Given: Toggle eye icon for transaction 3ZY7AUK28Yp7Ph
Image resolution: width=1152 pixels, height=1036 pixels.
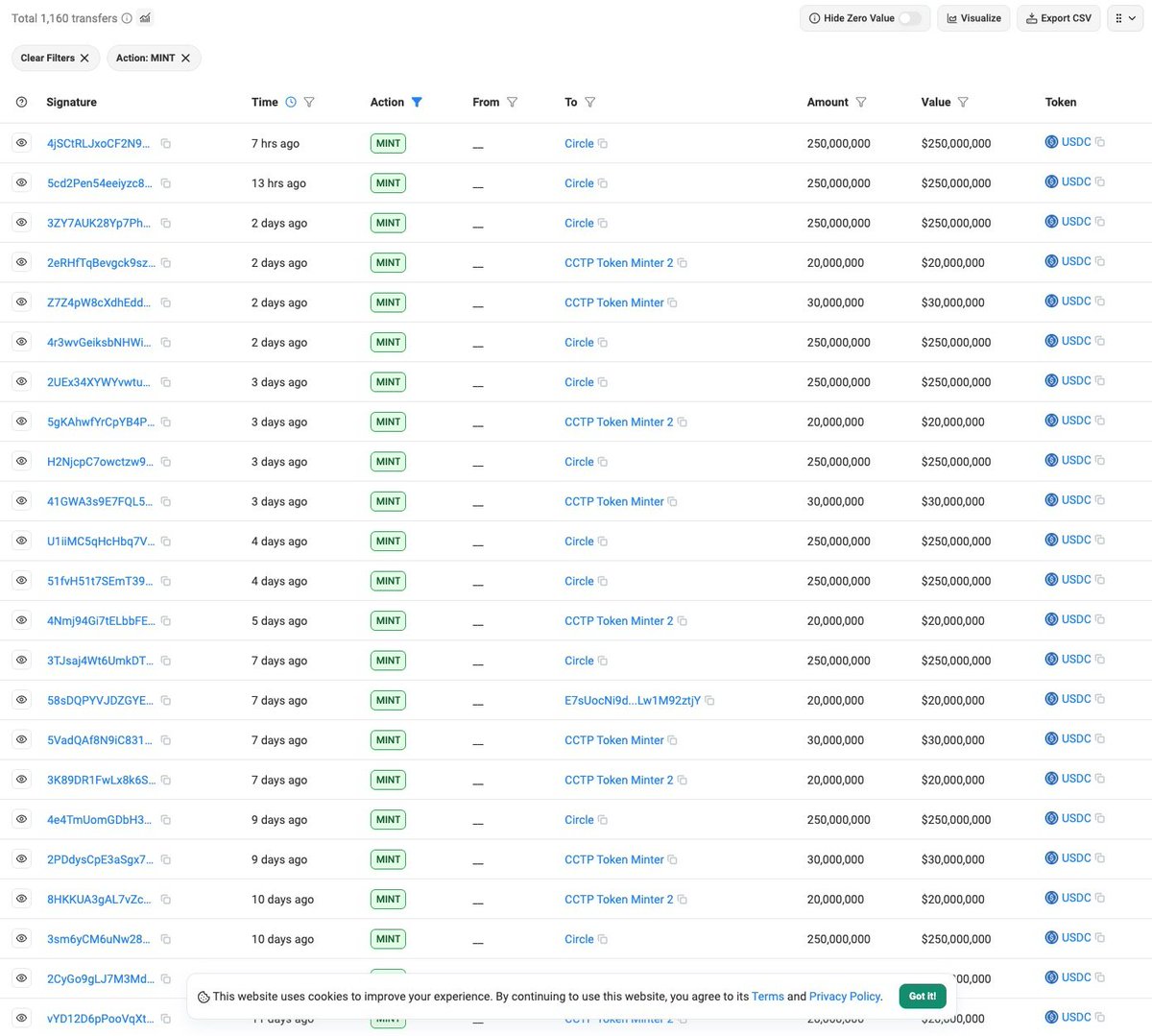Looking at the screenshot, I should click(21, 223).
